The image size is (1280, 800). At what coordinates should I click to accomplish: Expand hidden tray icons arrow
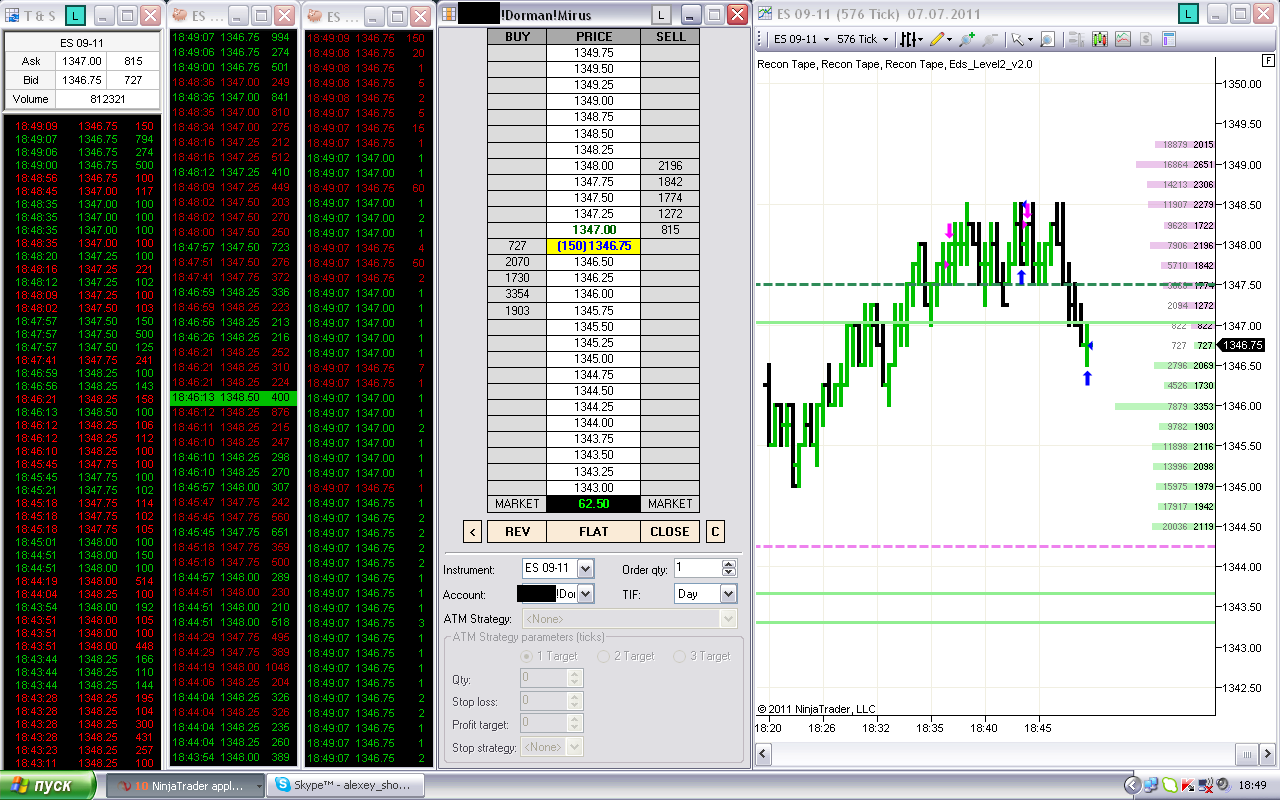[1132, 785]
